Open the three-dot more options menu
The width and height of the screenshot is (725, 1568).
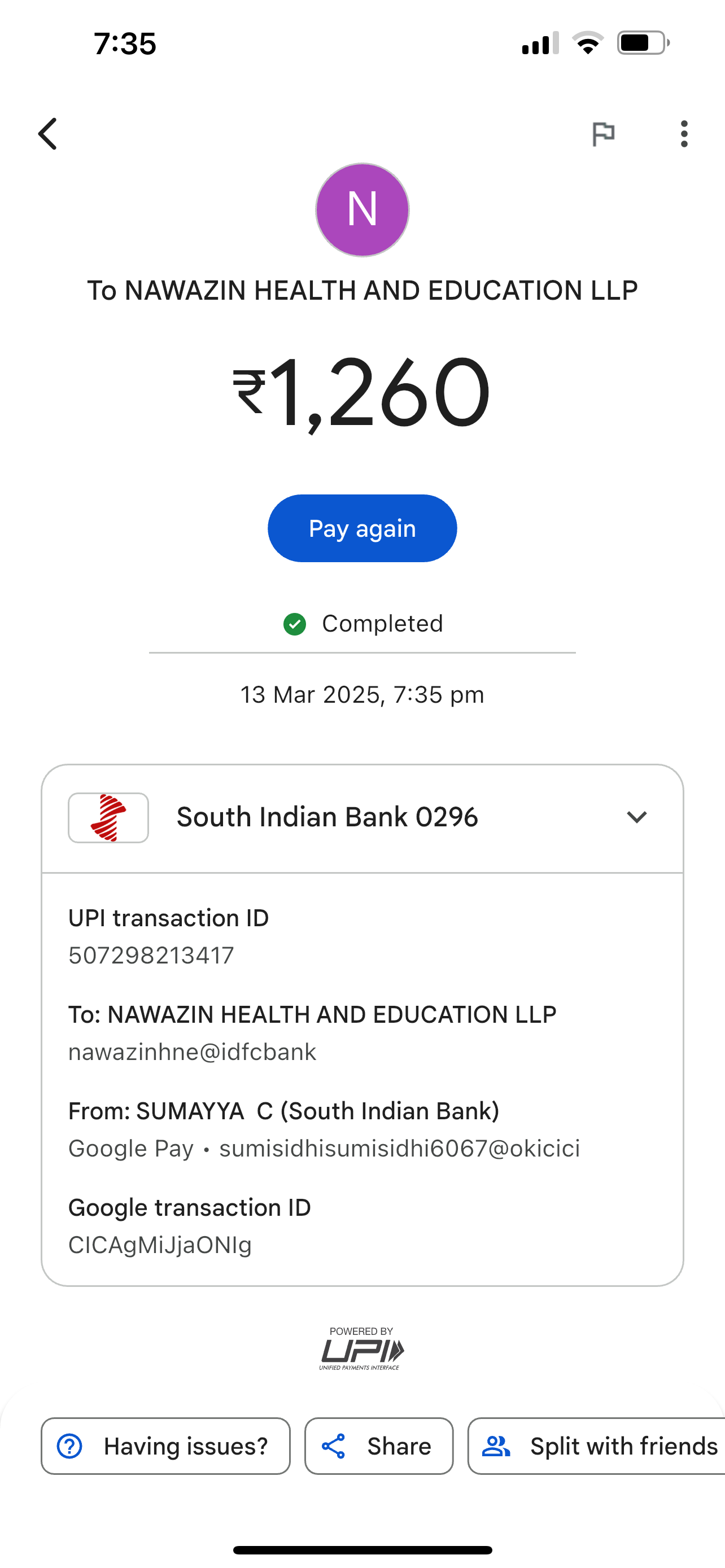coord(684,134)
